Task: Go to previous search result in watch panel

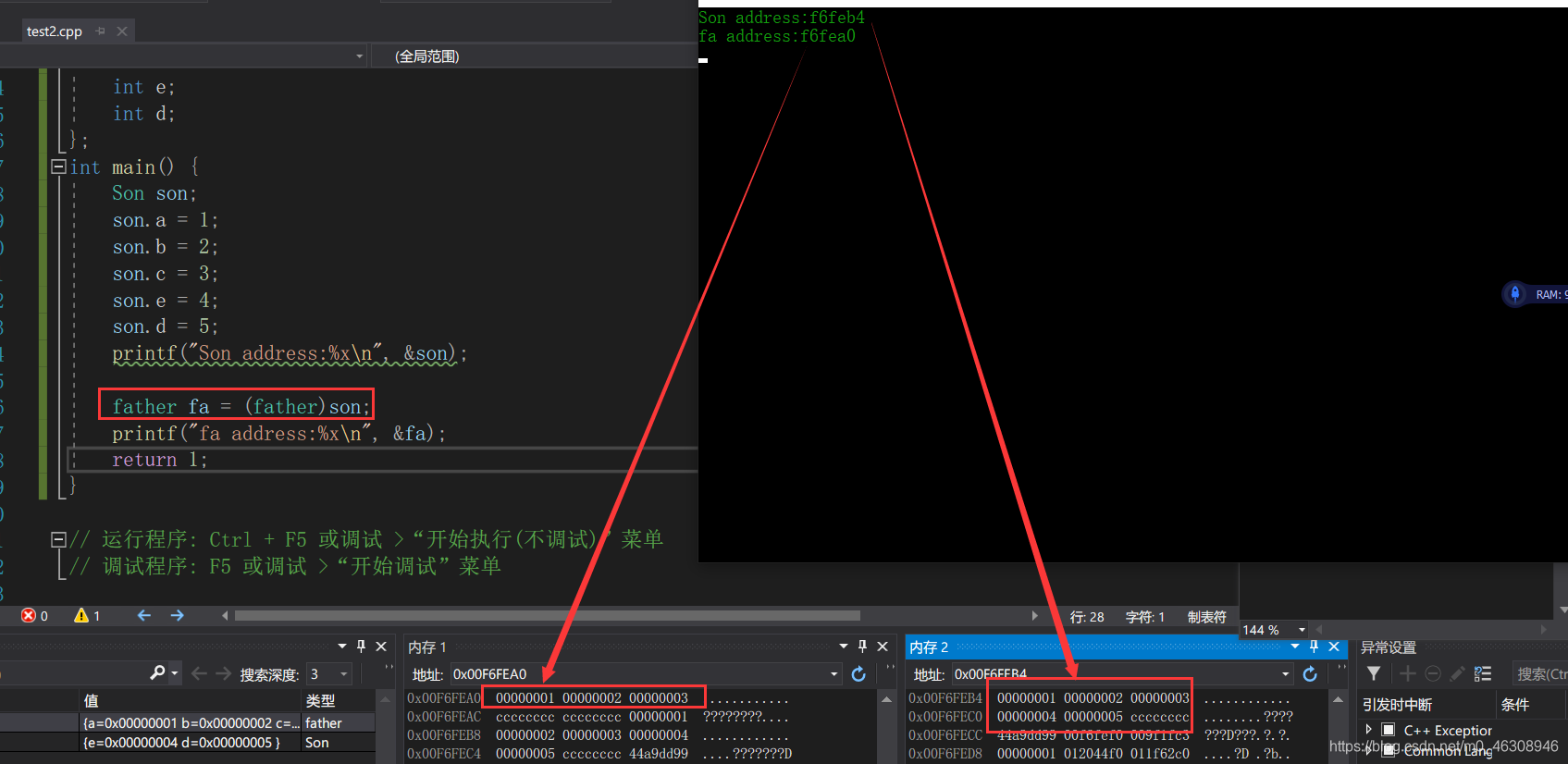Action: (x=199, y=673)
